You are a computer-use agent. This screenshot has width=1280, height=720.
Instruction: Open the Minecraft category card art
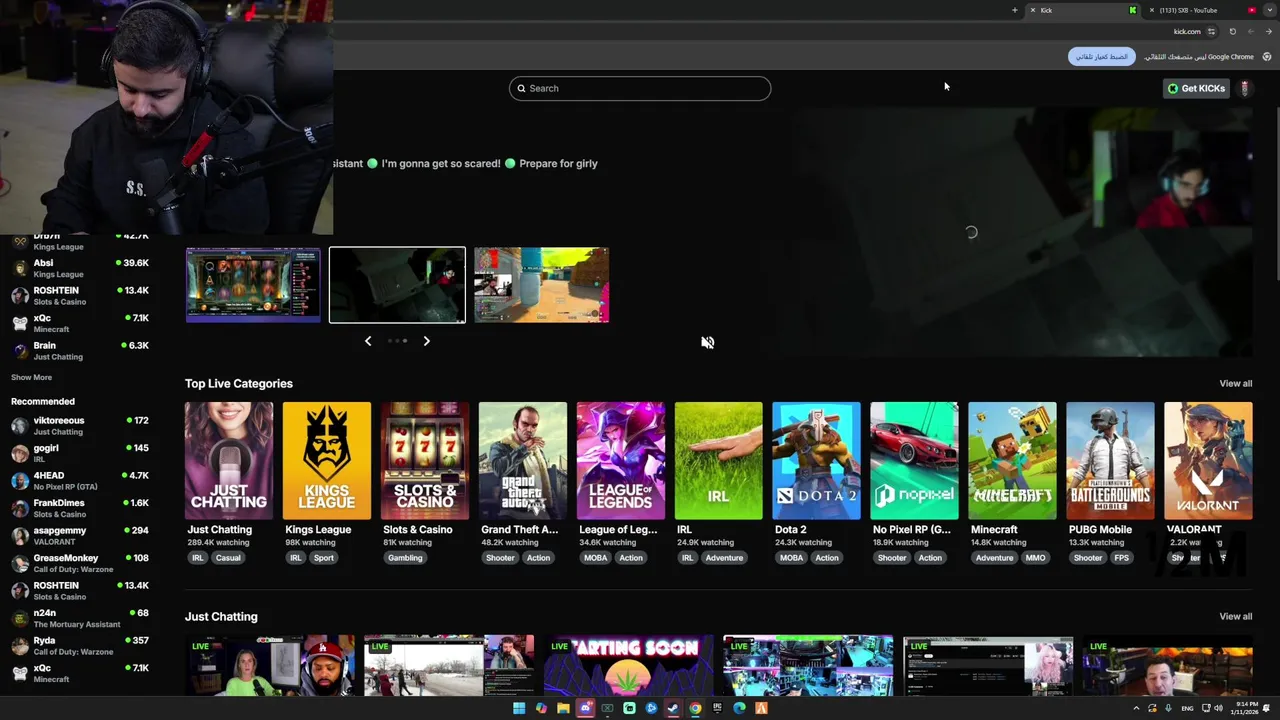(x=1012, y=461)
